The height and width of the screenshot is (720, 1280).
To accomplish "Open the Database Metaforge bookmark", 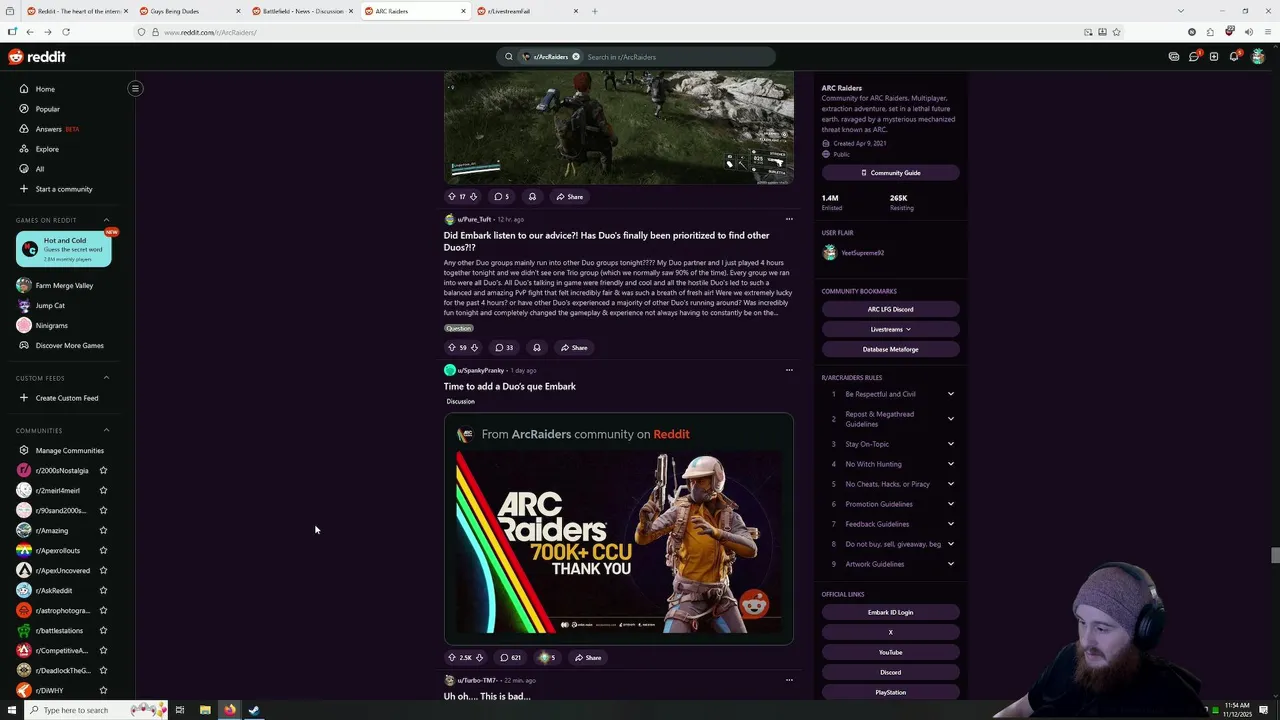I will [890, 349].
